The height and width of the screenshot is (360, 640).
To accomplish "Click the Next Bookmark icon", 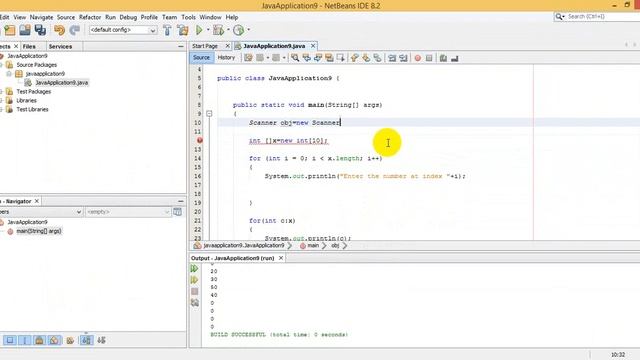I will click(x=366, y=58).
